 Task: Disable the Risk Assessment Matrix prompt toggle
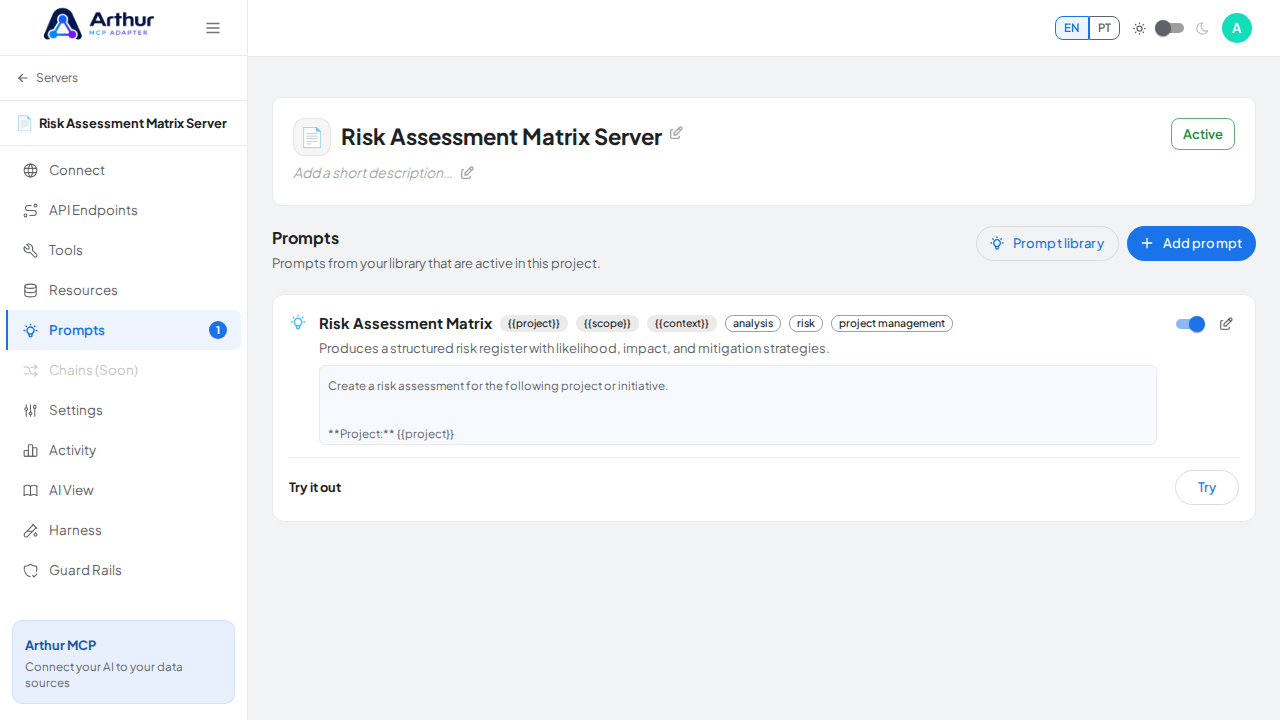(x=1190, y=324)
